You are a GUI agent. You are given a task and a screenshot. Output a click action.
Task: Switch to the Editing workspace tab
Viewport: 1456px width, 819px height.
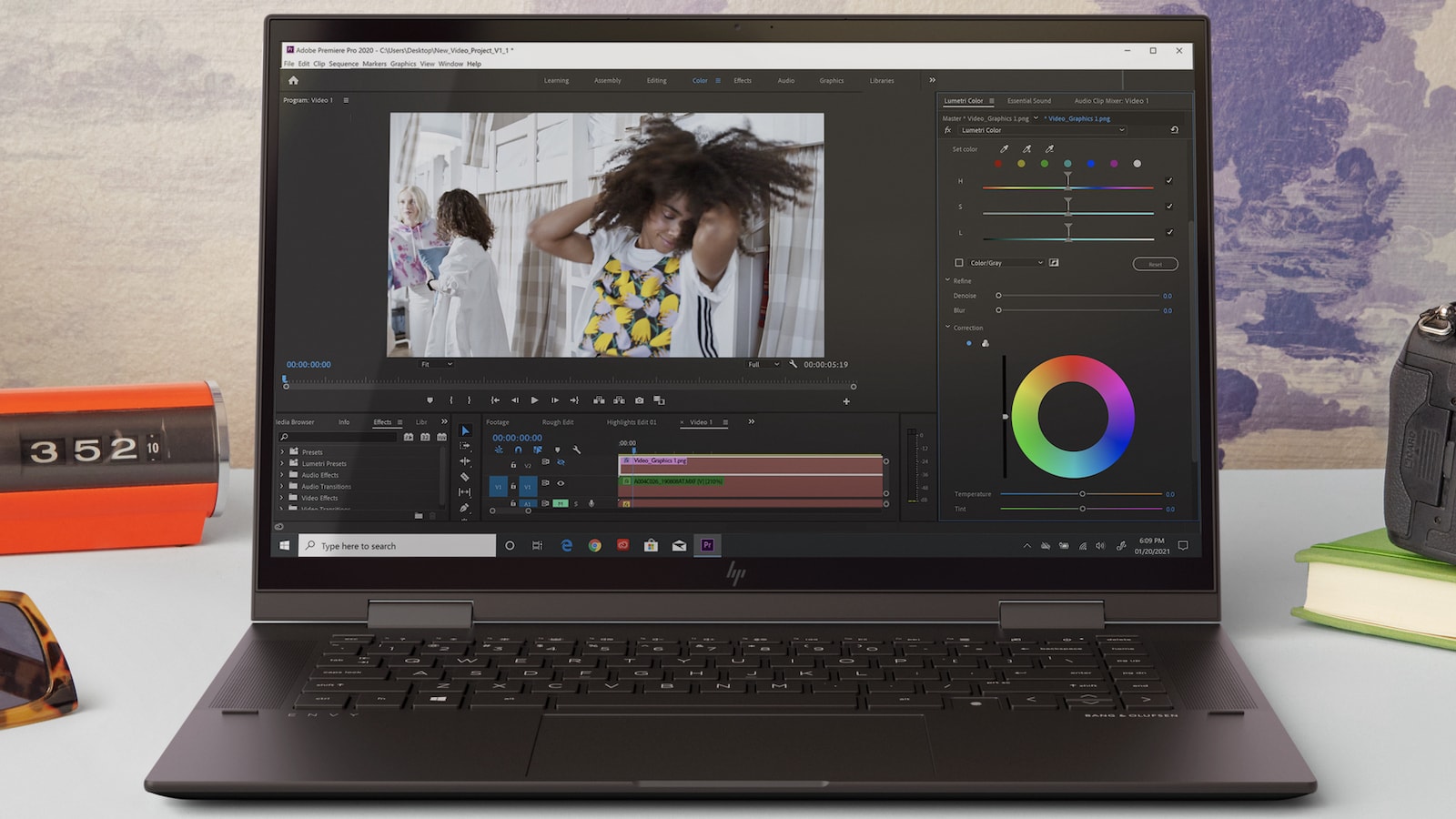pyautogui.click(x=656, y=81)
